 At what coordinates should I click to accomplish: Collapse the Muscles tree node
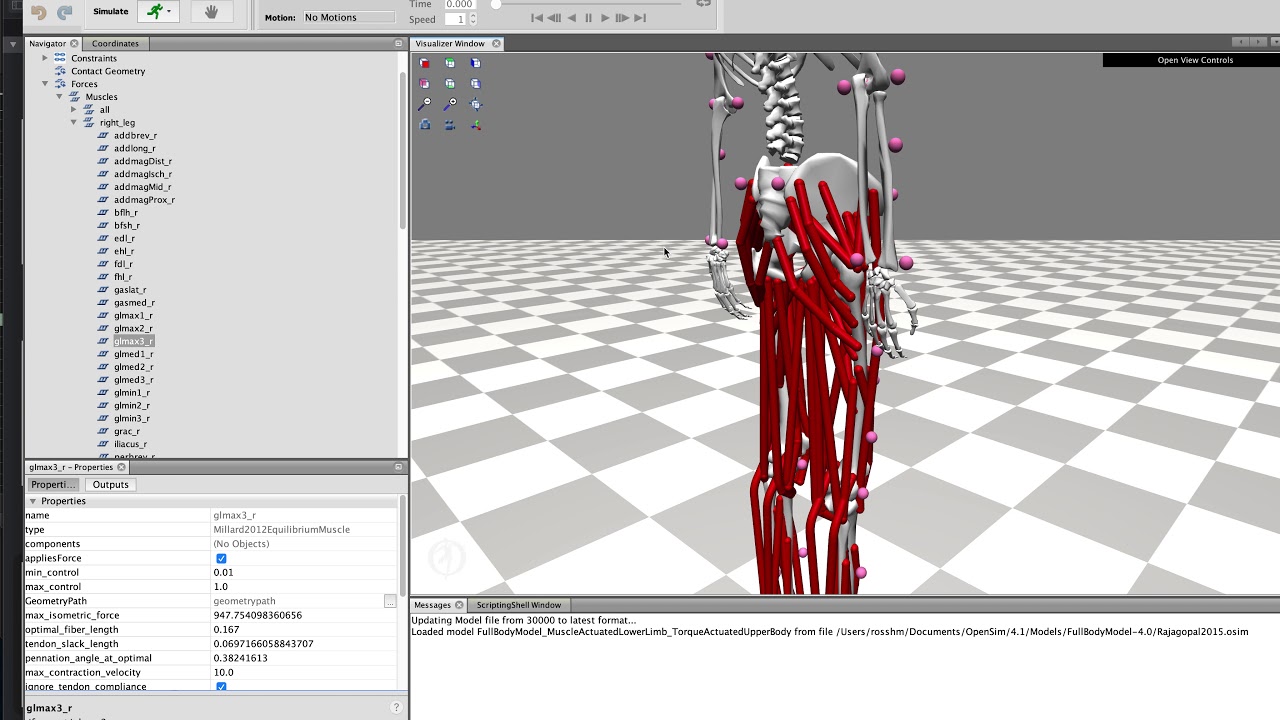point(59,97)
